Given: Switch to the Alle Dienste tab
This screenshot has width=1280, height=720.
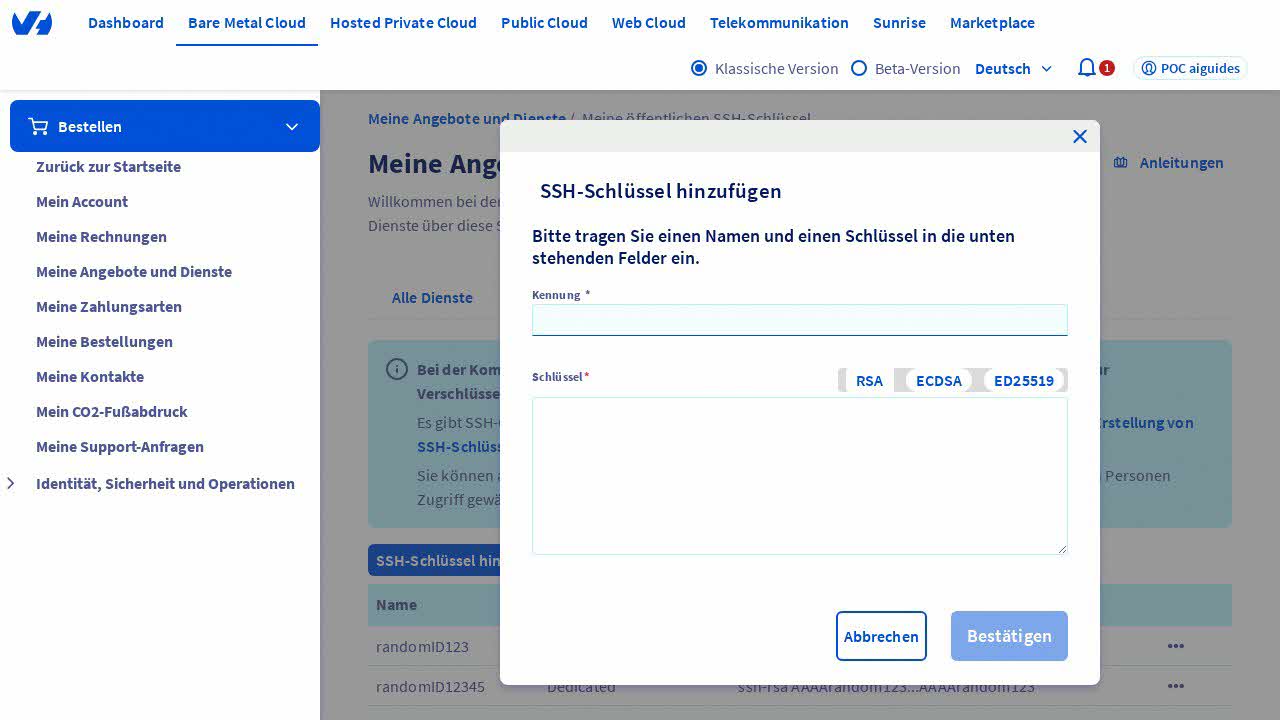Looking at the screenshot, I should pos(432,297).
